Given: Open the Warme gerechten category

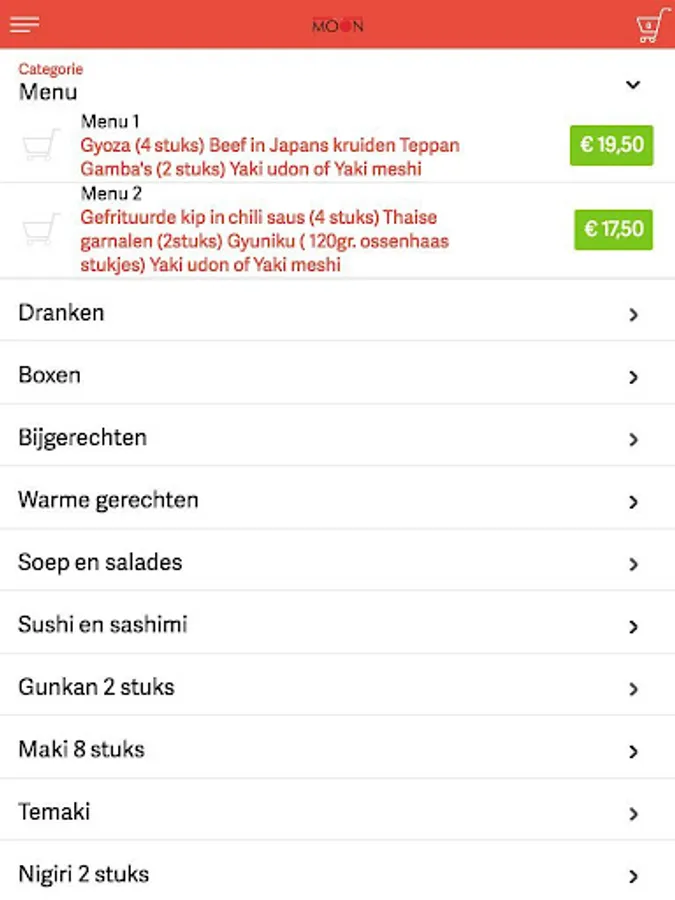Looking at the screenshot, I should (338, 501).
